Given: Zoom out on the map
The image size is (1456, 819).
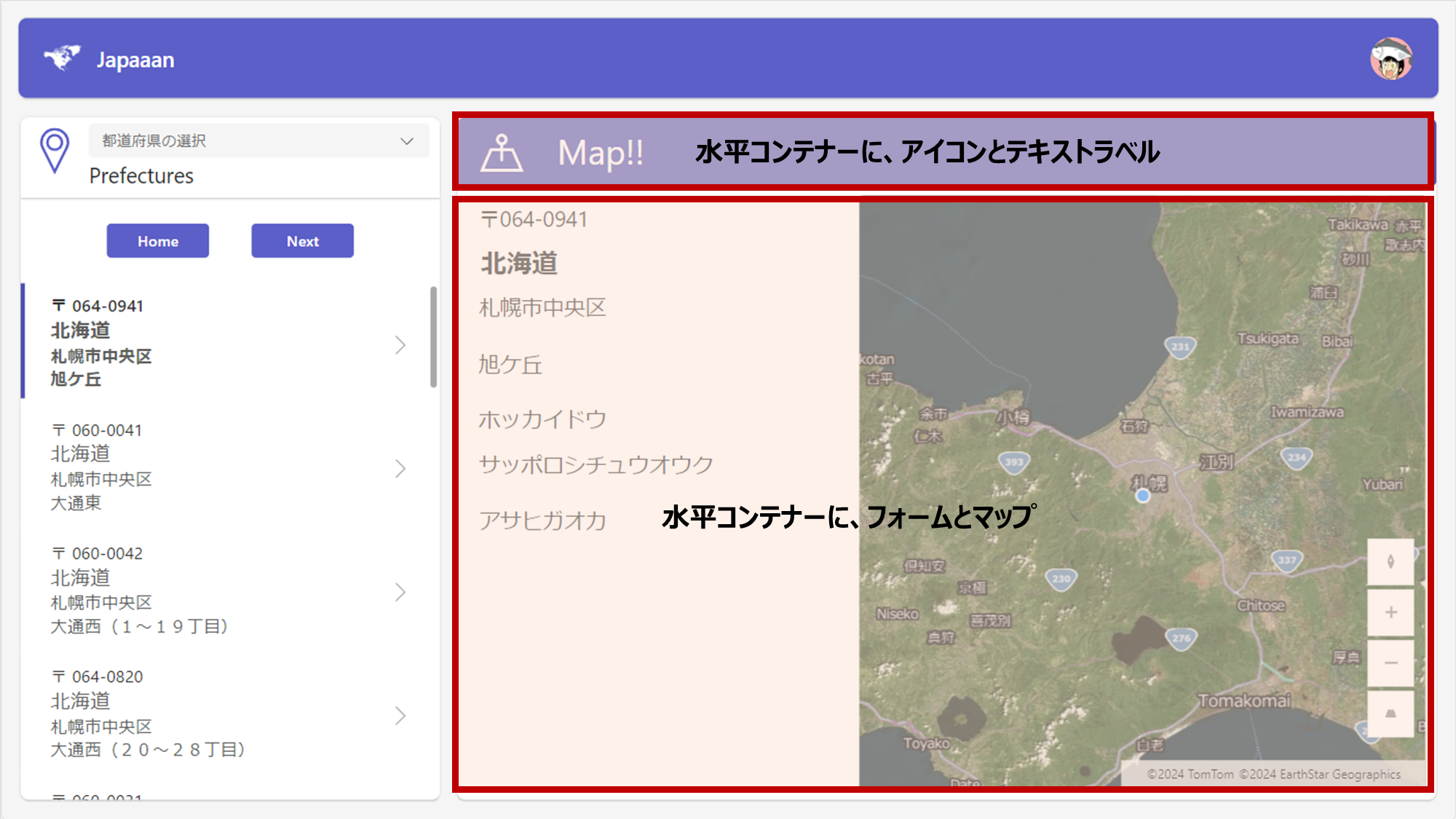Looking at the screenshot, I should [1390, 663].
